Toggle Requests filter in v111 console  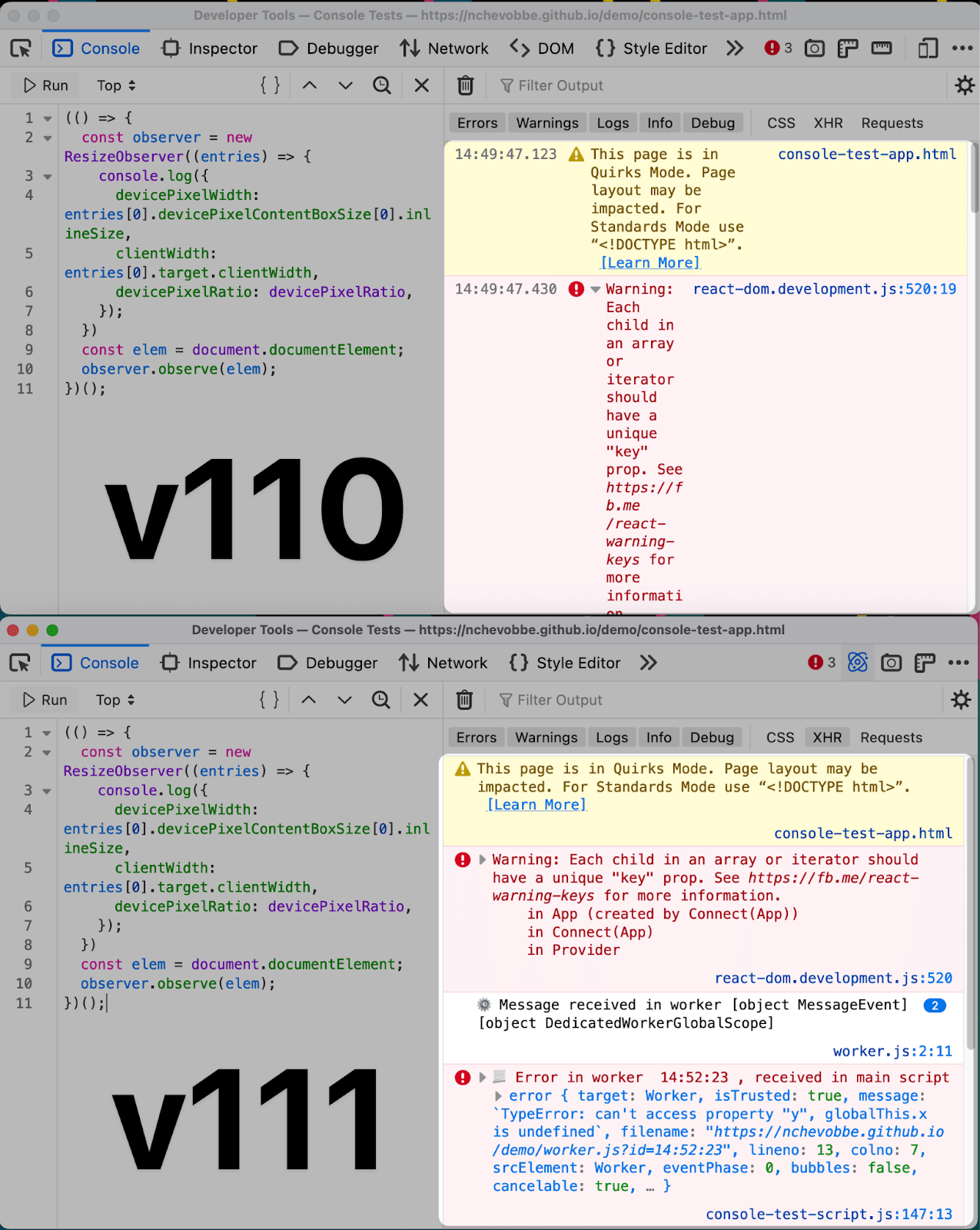pyautogui.click(x=892, y=737)
